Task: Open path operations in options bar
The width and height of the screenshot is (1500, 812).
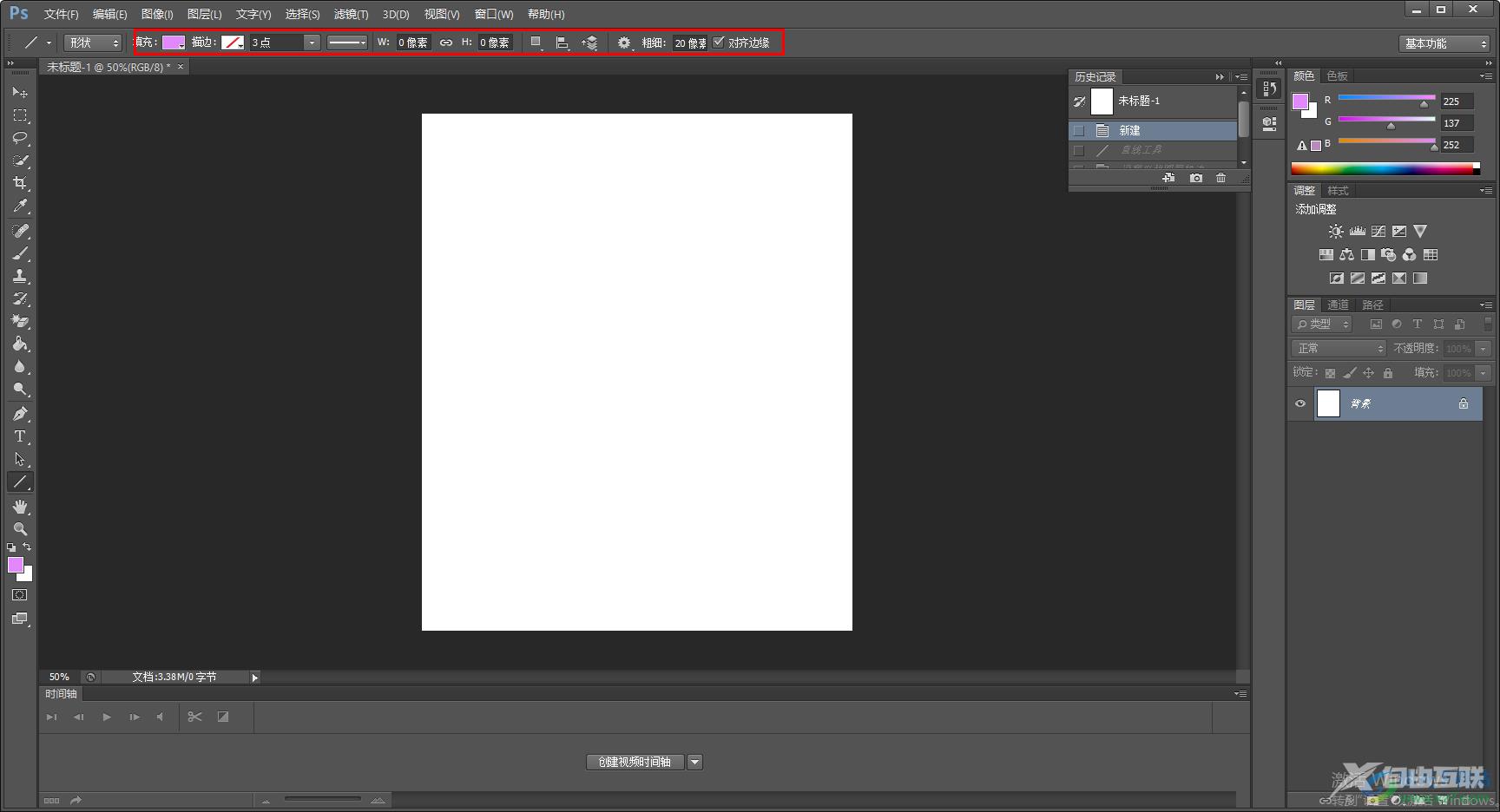Action: [537, 43]
